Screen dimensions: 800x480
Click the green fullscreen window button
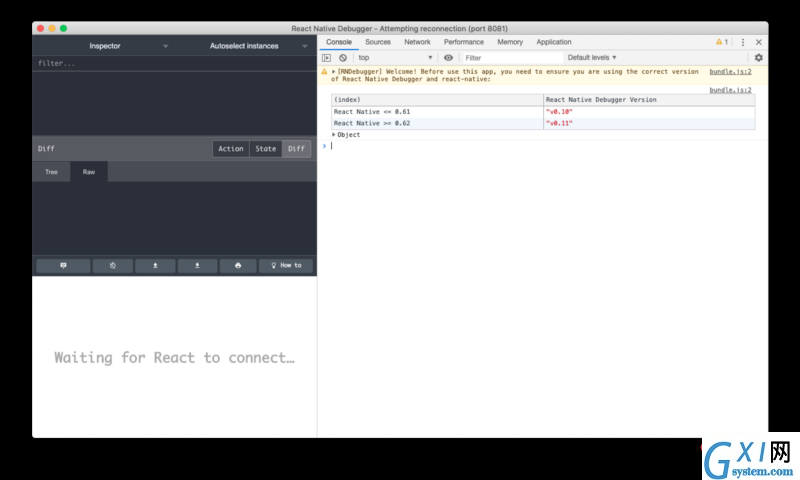(x=63, y=29)
